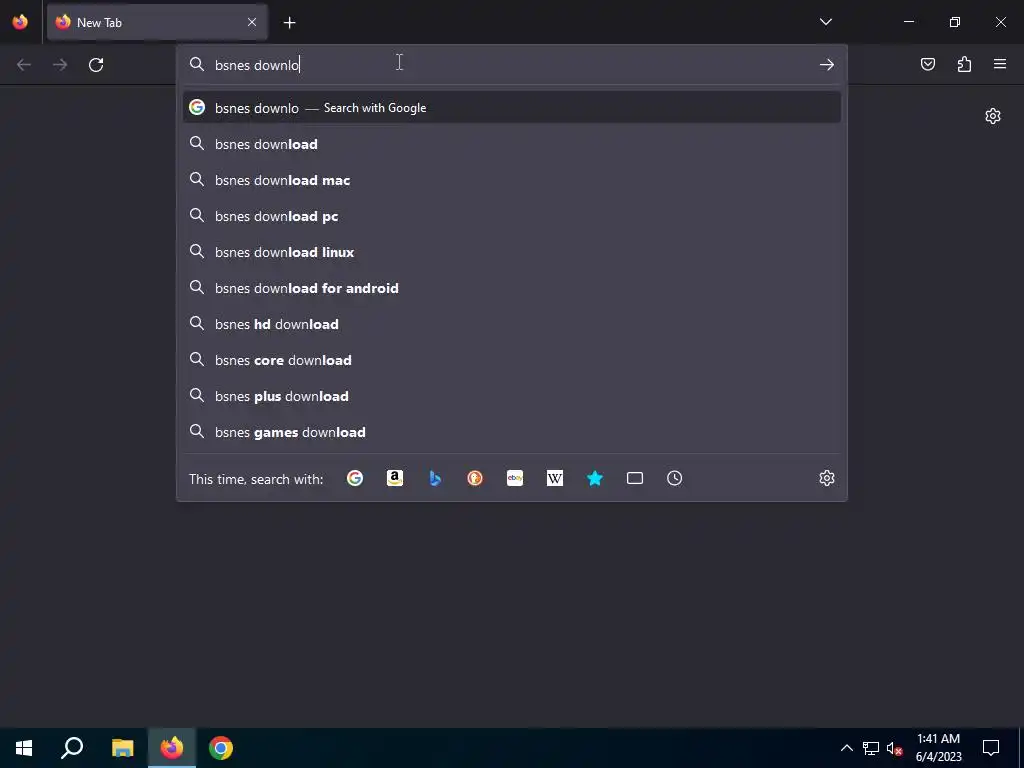This screenshot has height=768, width=1024.
Task: Show hidden system tray icons
Action: pos(846,748)
